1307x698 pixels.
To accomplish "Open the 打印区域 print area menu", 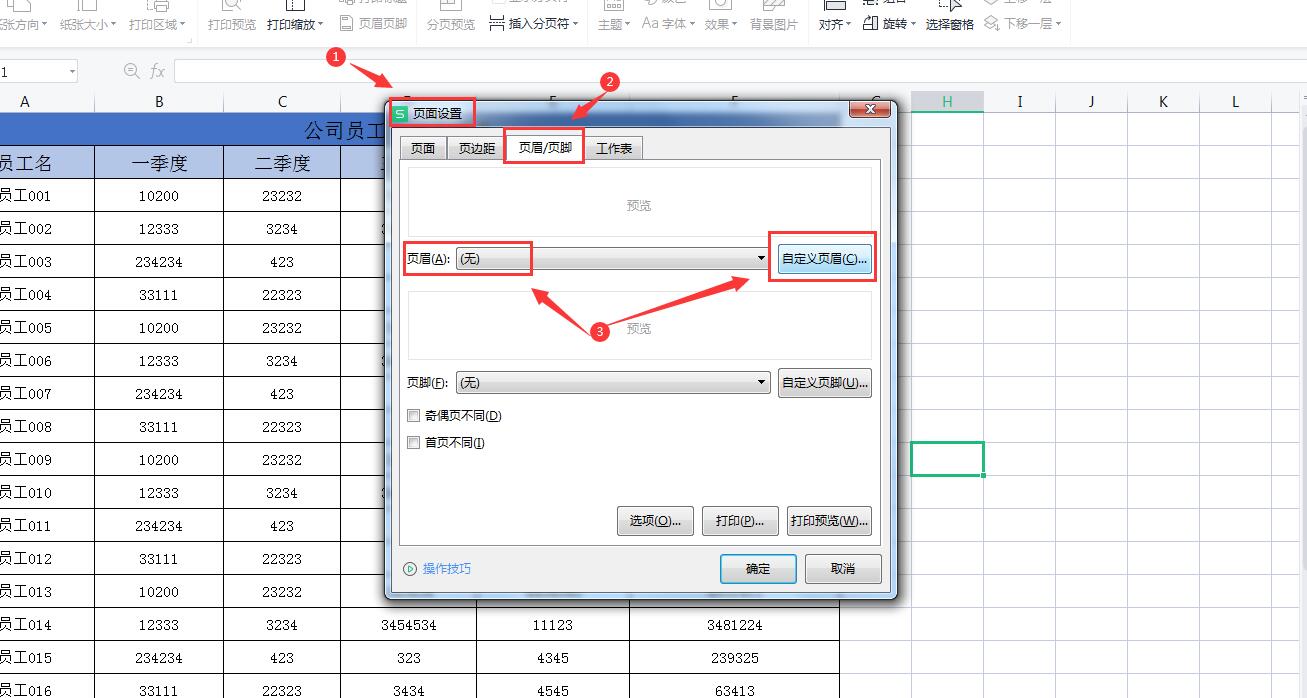I will (158, 24).
